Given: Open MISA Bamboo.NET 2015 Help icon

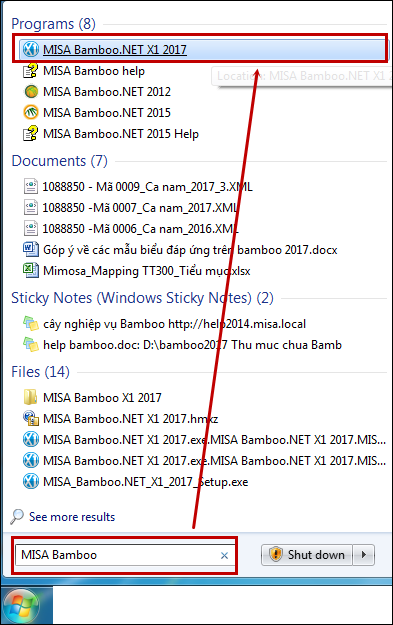Looking at the screenshot, I should tap(31, 134).
